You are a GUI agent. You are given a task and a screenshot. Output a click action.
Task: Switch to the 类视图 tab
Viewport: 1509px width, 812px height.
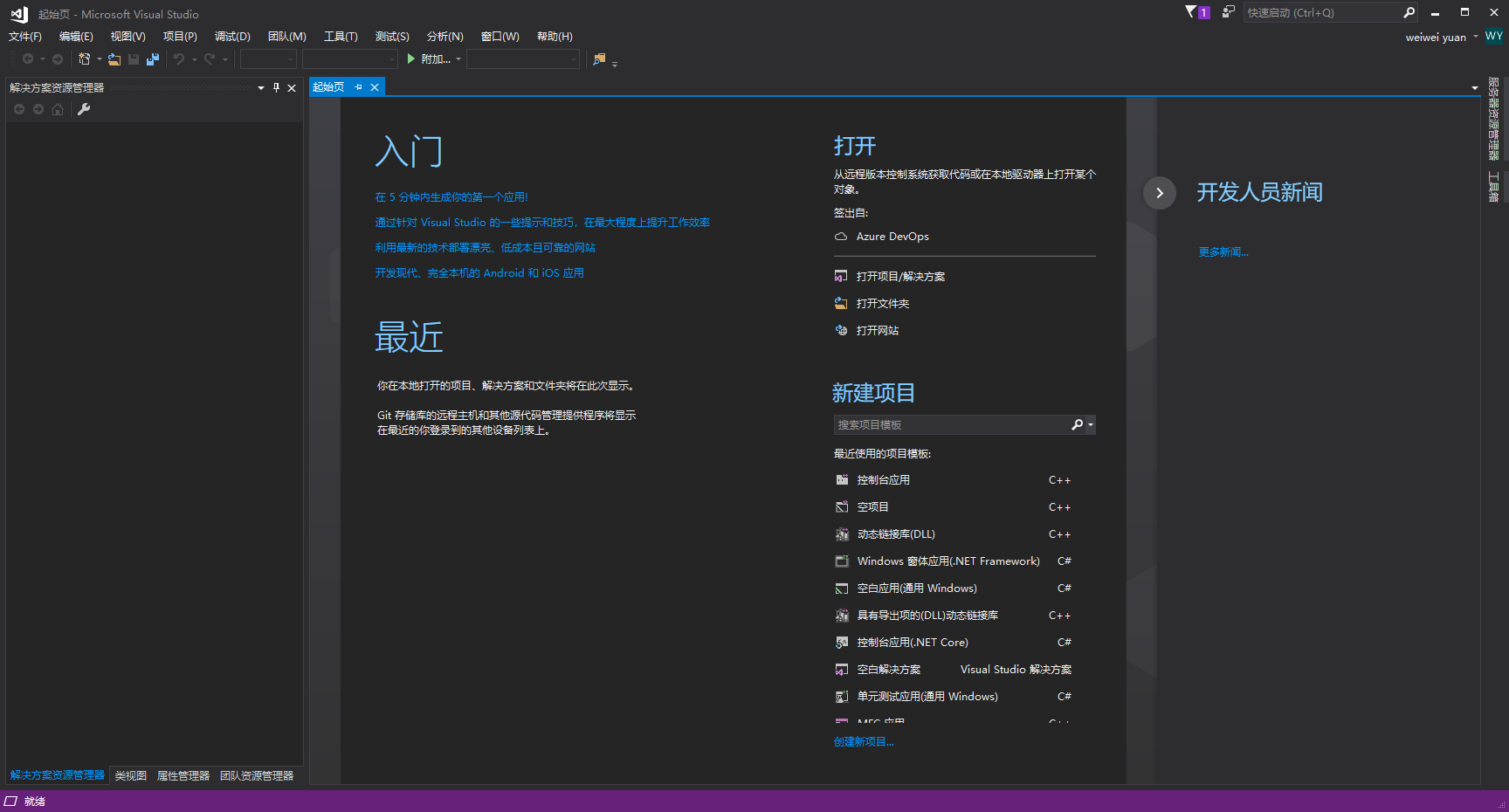click(x=131, y=775)
